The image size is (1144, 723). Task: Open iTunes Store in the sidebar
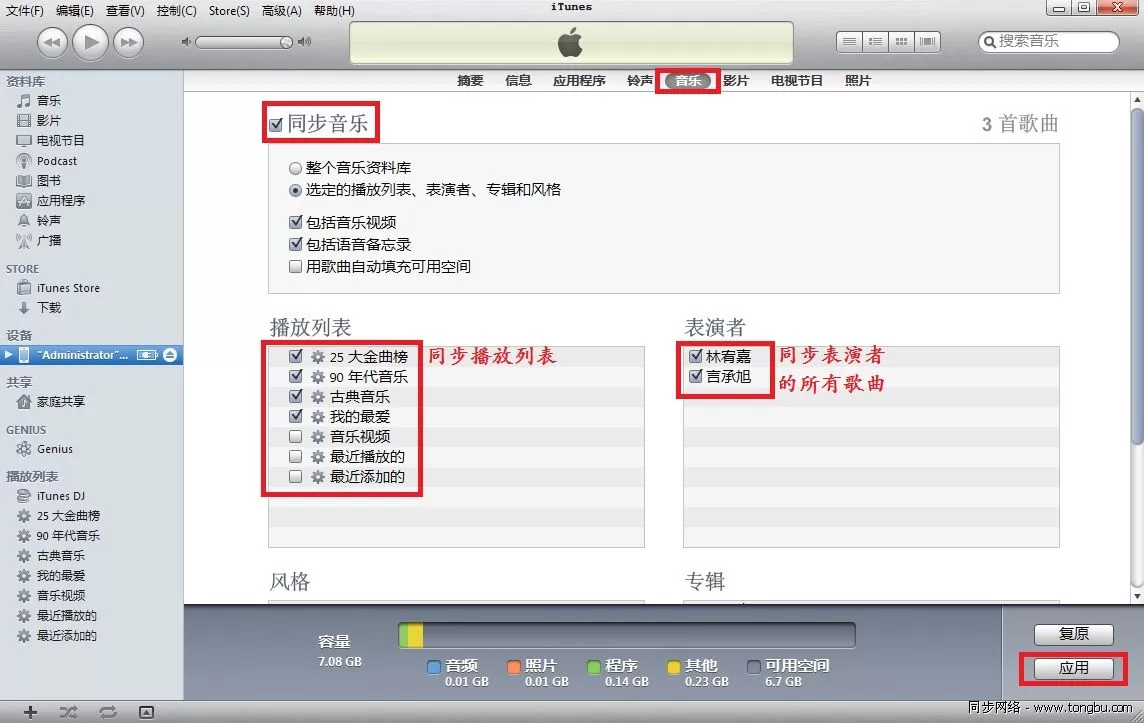coord(68,288)
